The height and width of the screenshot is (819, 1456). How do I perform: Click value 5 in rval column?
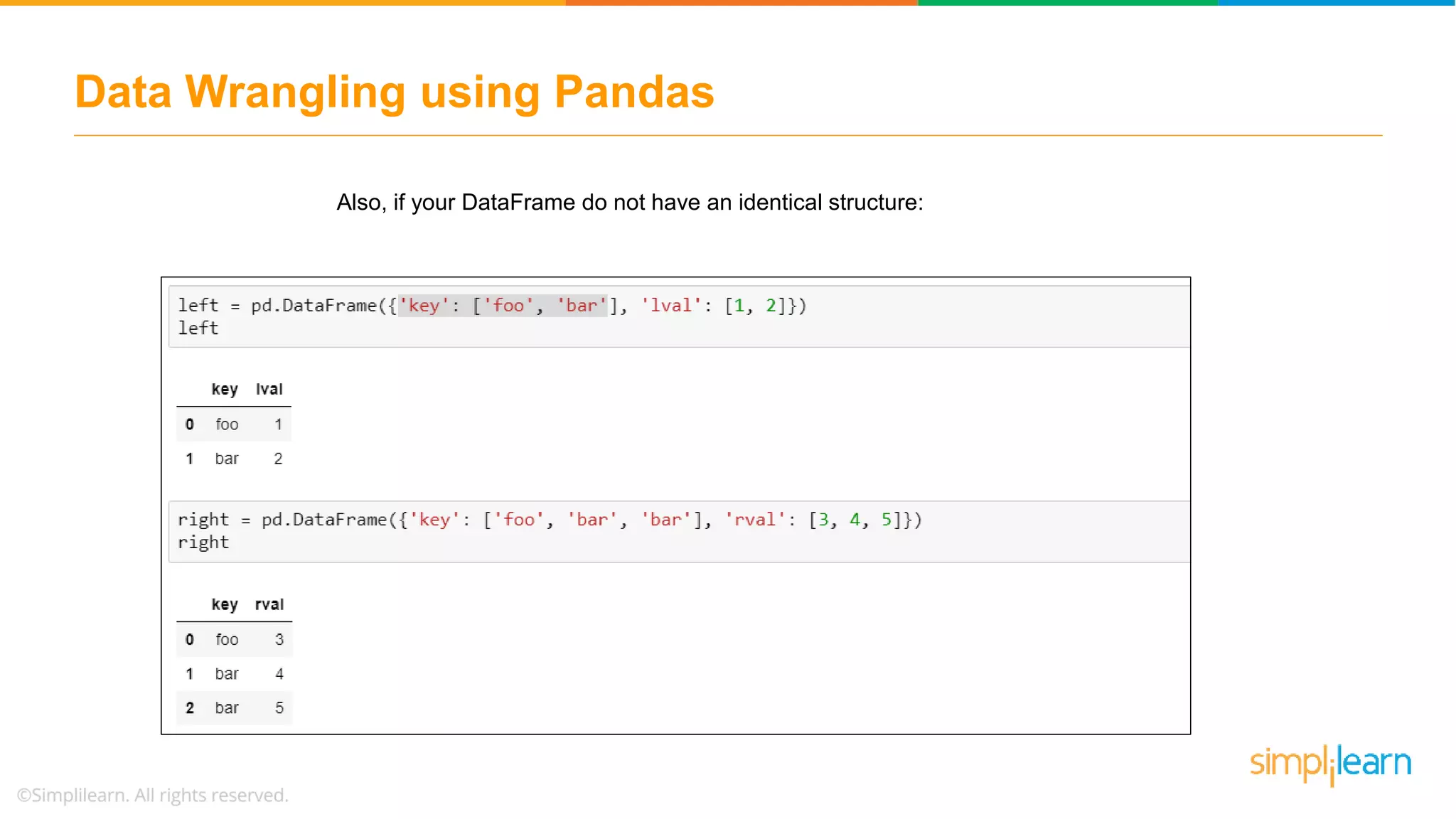(x=279, y=708)
